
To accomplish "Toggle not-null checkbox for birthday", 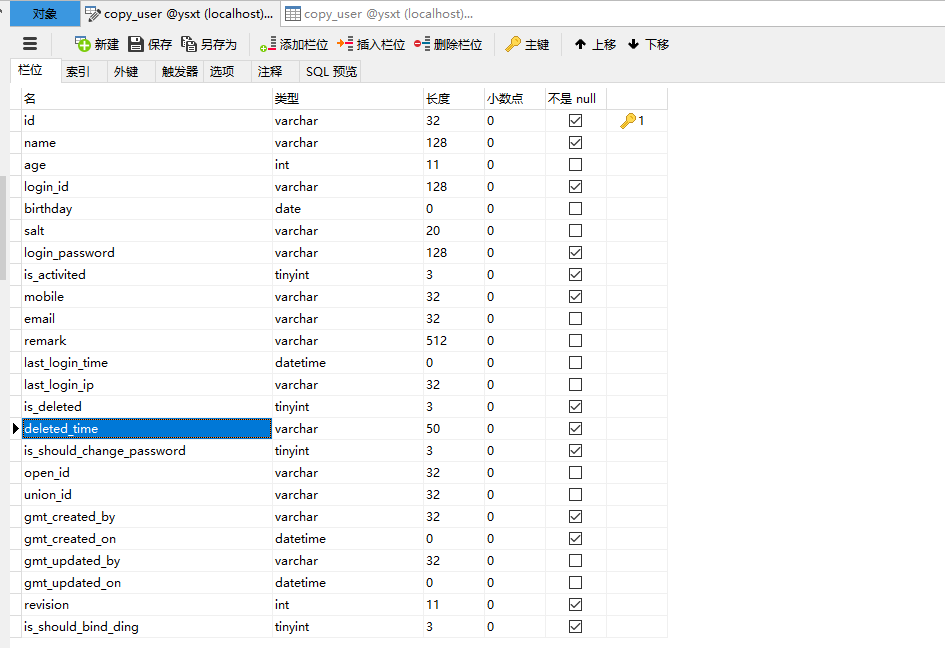I will click(576, 209).
